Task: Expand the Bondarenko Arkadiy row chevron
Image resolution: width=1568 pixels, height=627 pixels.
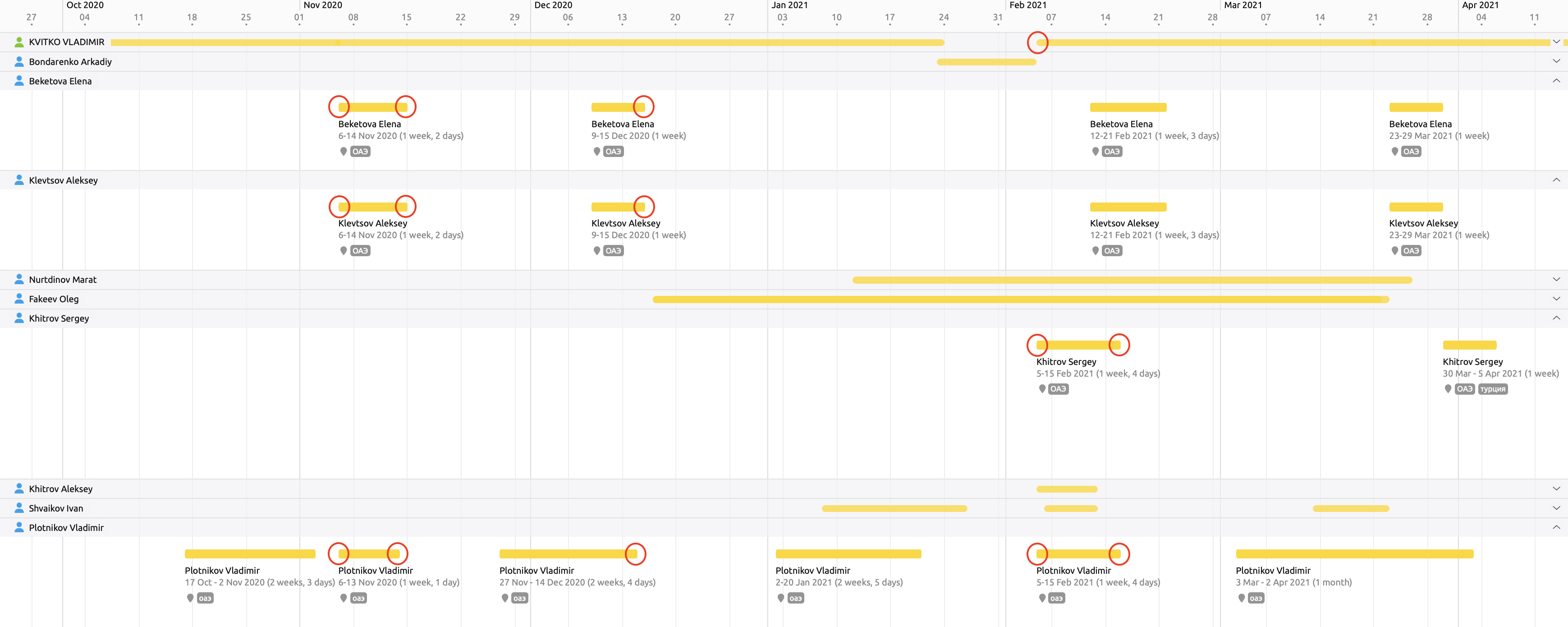Action: point(1556,61)
